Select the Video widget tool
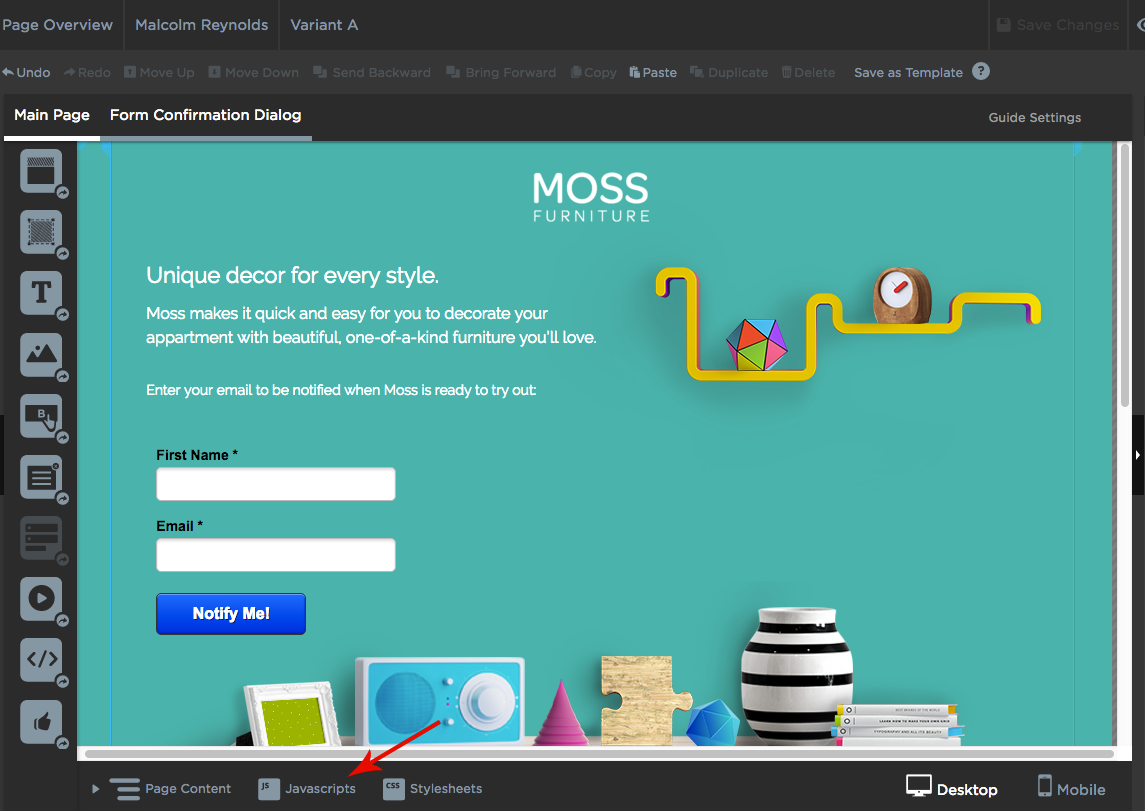Screen dimensions: 1145x811 [x=41, y=599]
